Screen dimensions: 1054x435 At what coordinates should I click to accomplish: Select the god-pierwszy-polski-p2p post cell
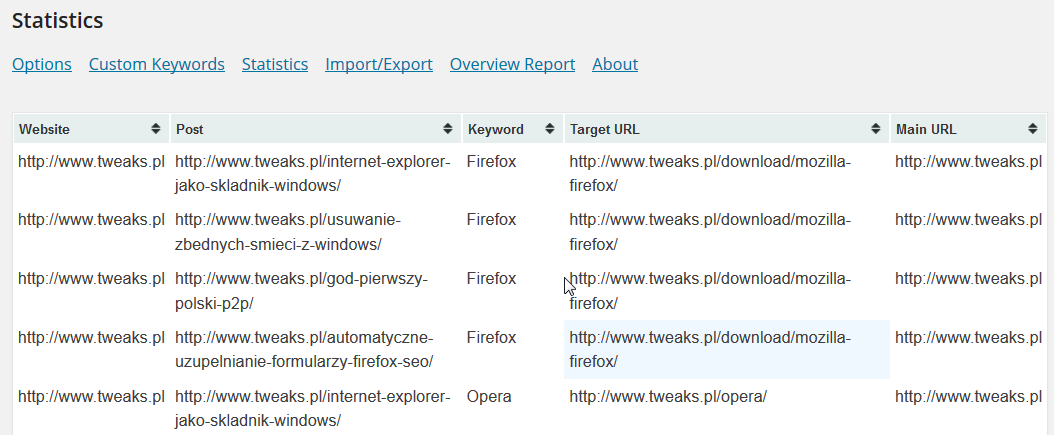(316, 290)
